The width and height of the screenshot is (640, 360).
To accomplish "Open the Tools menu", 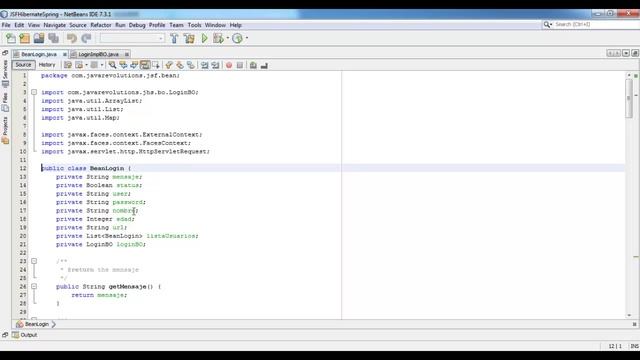I will [x=194, y=25].
